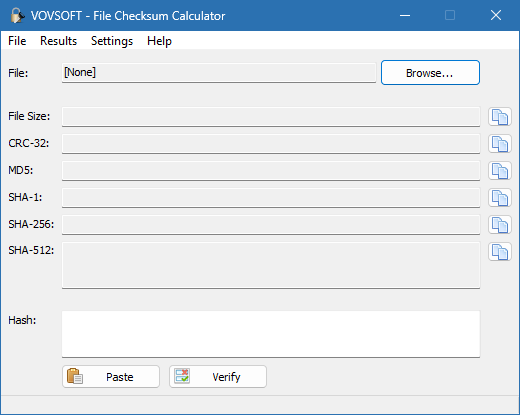This screenshot has height=415, width=520.
Task: Click the VOVSOFT padlock app icon
Action: [x=17, y=15]
